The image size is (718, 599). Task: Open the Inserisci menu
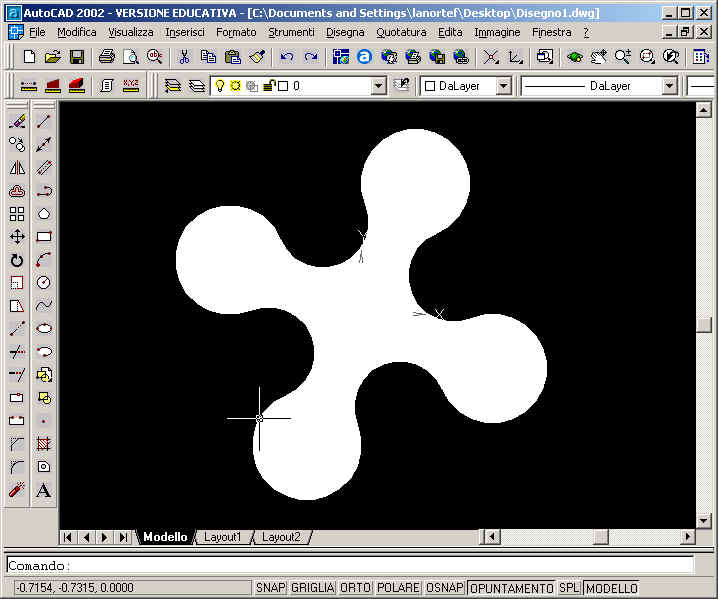pos(185,32)
